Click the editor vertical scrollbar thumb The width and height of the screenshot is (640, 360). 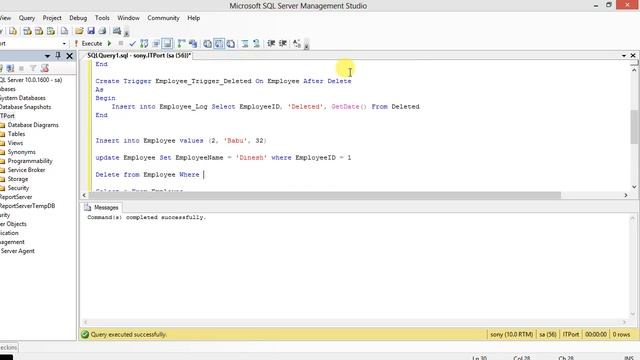634,127
